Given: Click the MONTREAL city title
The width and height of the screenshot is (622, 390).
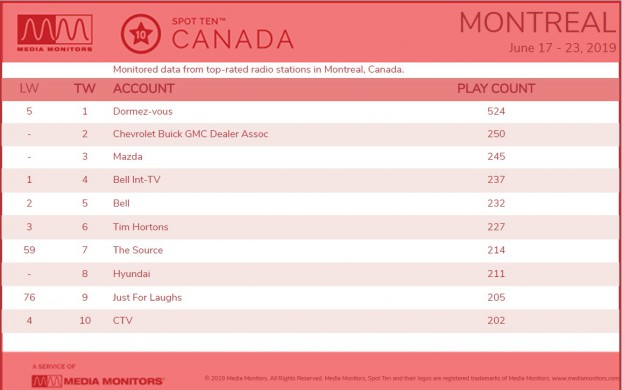Looking at the screenshot, I should 538,23.
